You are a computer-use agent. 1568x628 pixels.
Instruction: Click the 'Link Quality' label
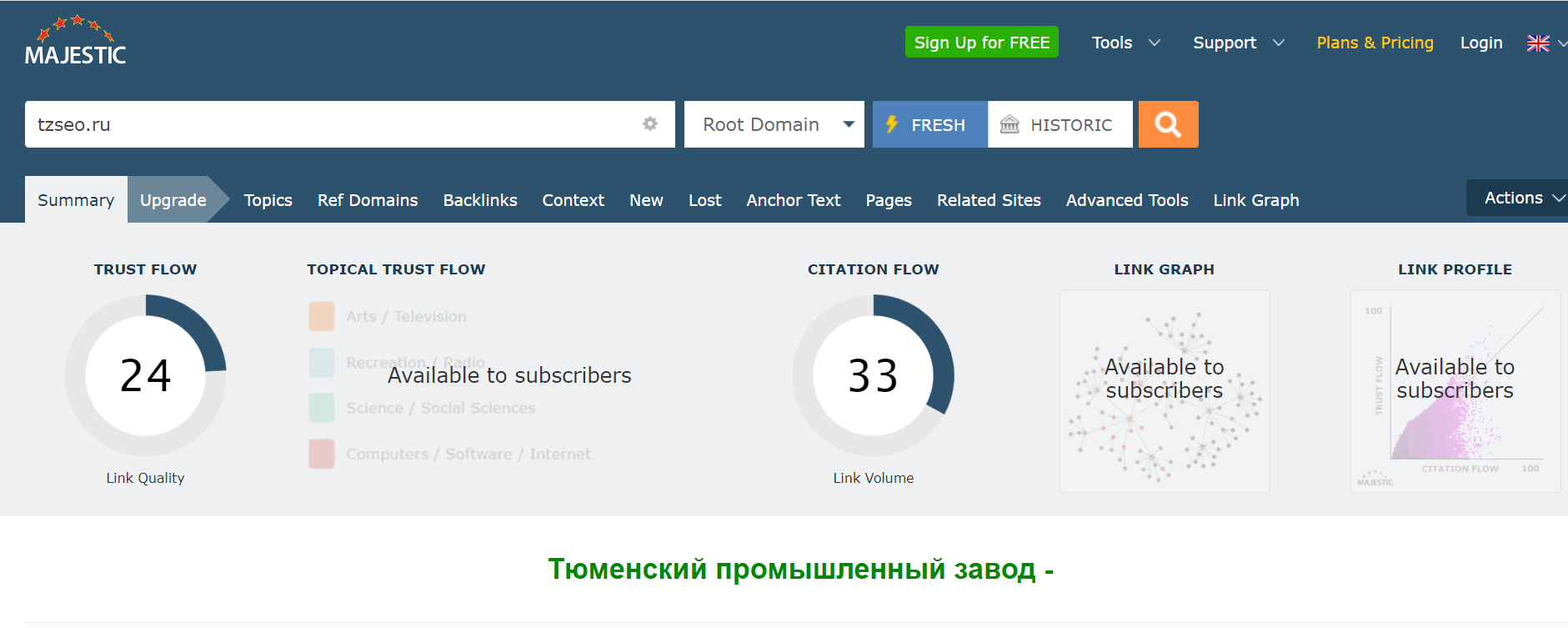tap(145, 478)
